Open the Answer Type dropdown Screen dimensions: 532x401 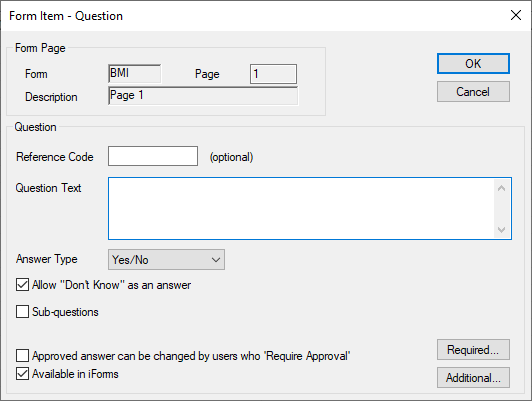[166, 260]
